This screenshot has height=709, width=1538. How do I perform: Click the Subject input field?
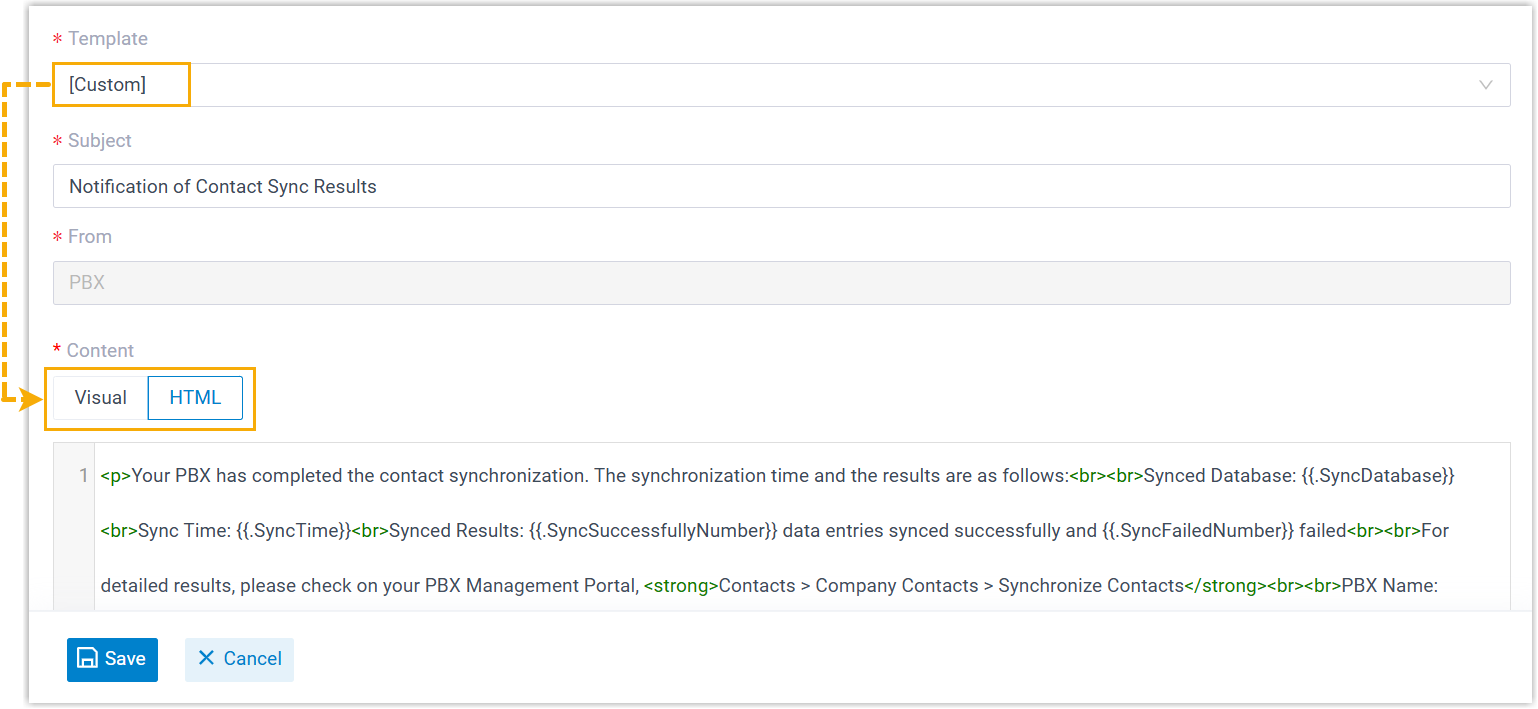click(780, 186)
